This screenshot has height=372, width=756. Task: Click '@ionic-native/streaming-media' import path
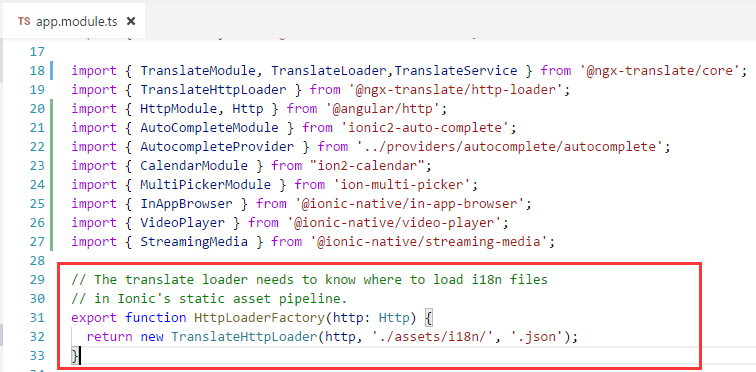tap(429, 241)
